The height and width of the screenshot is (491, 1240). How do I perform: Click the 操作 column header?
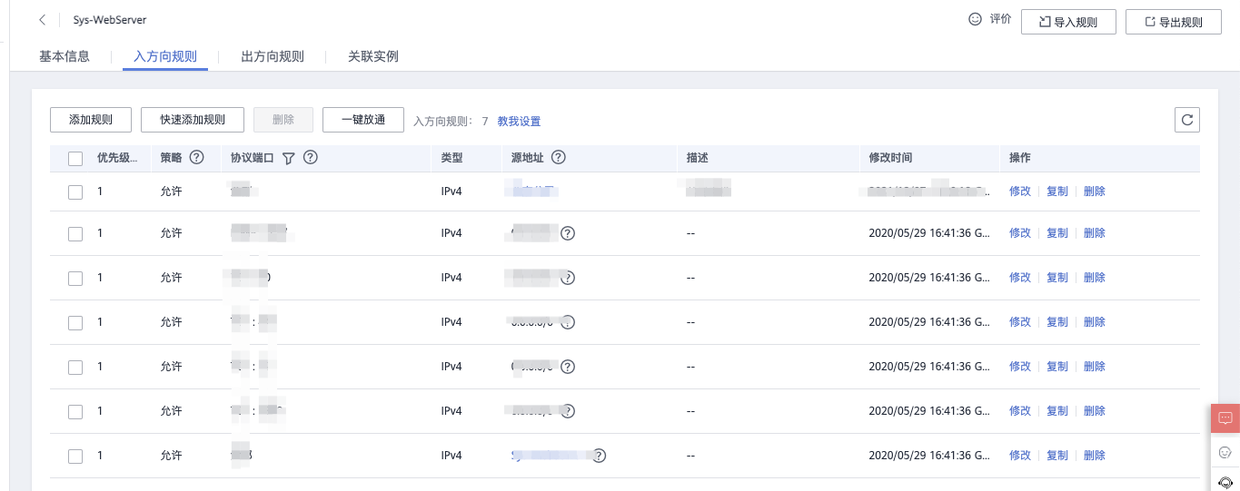[x=1020, y=158]
